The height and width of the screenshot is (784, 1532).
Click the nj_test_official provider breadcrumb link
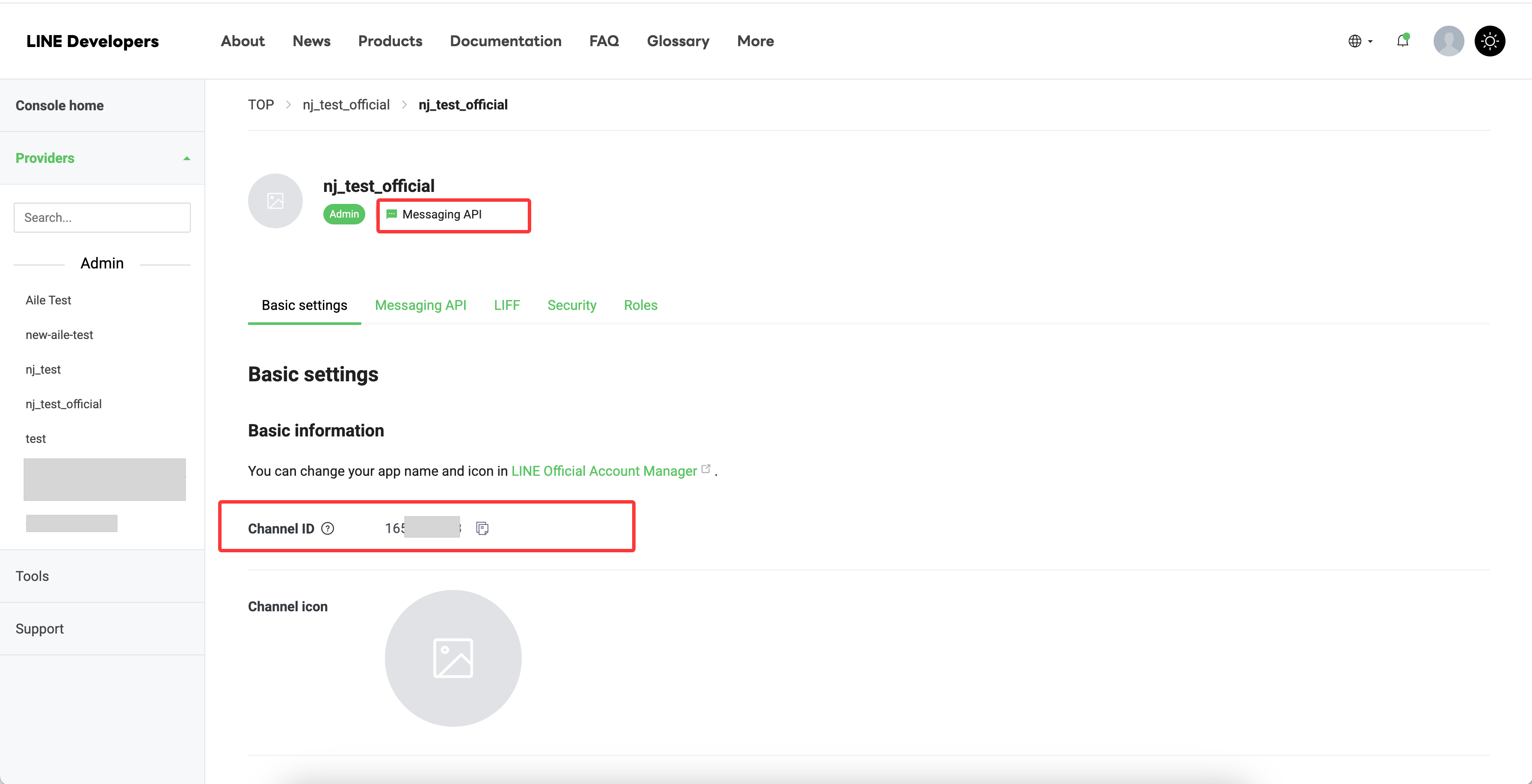pos(346,105)
